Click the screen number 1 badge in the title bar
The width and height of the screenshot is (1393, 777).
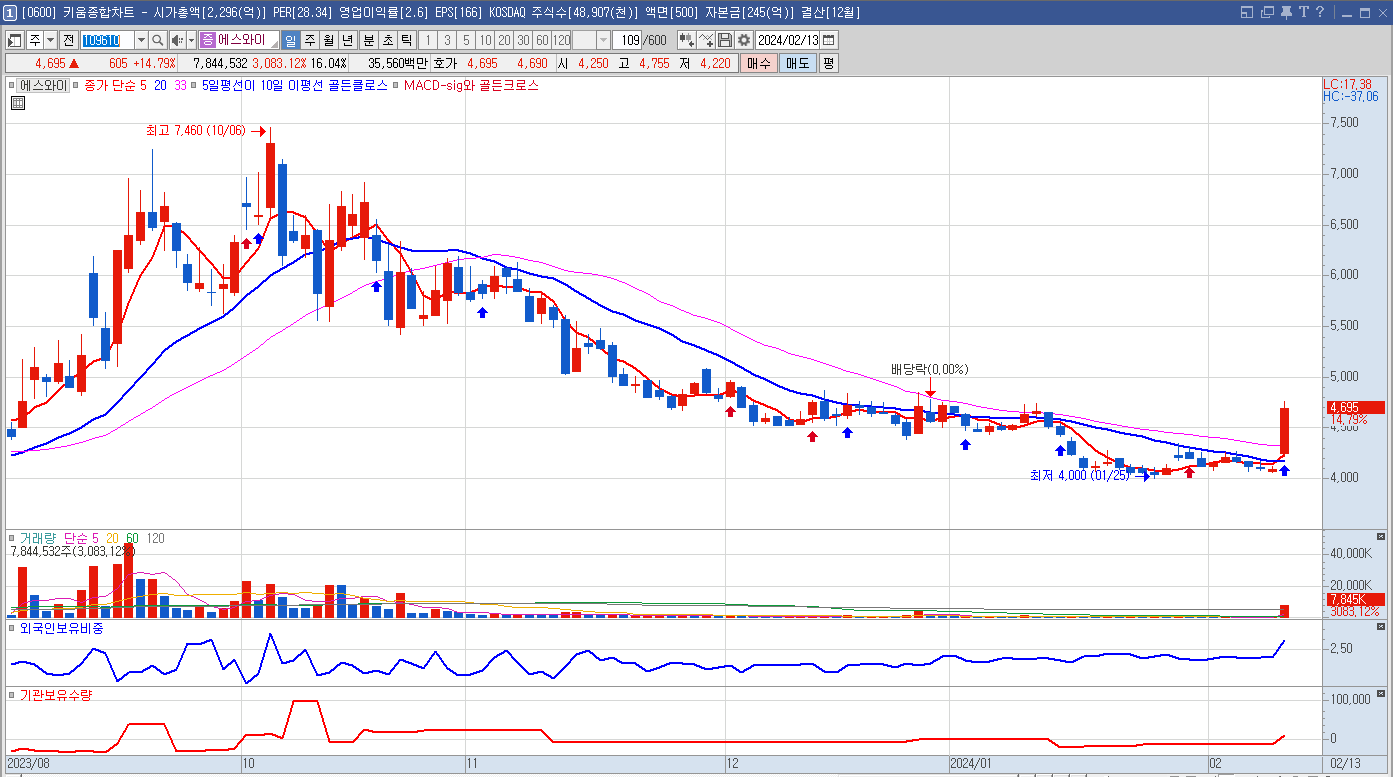tap(10, 12)
